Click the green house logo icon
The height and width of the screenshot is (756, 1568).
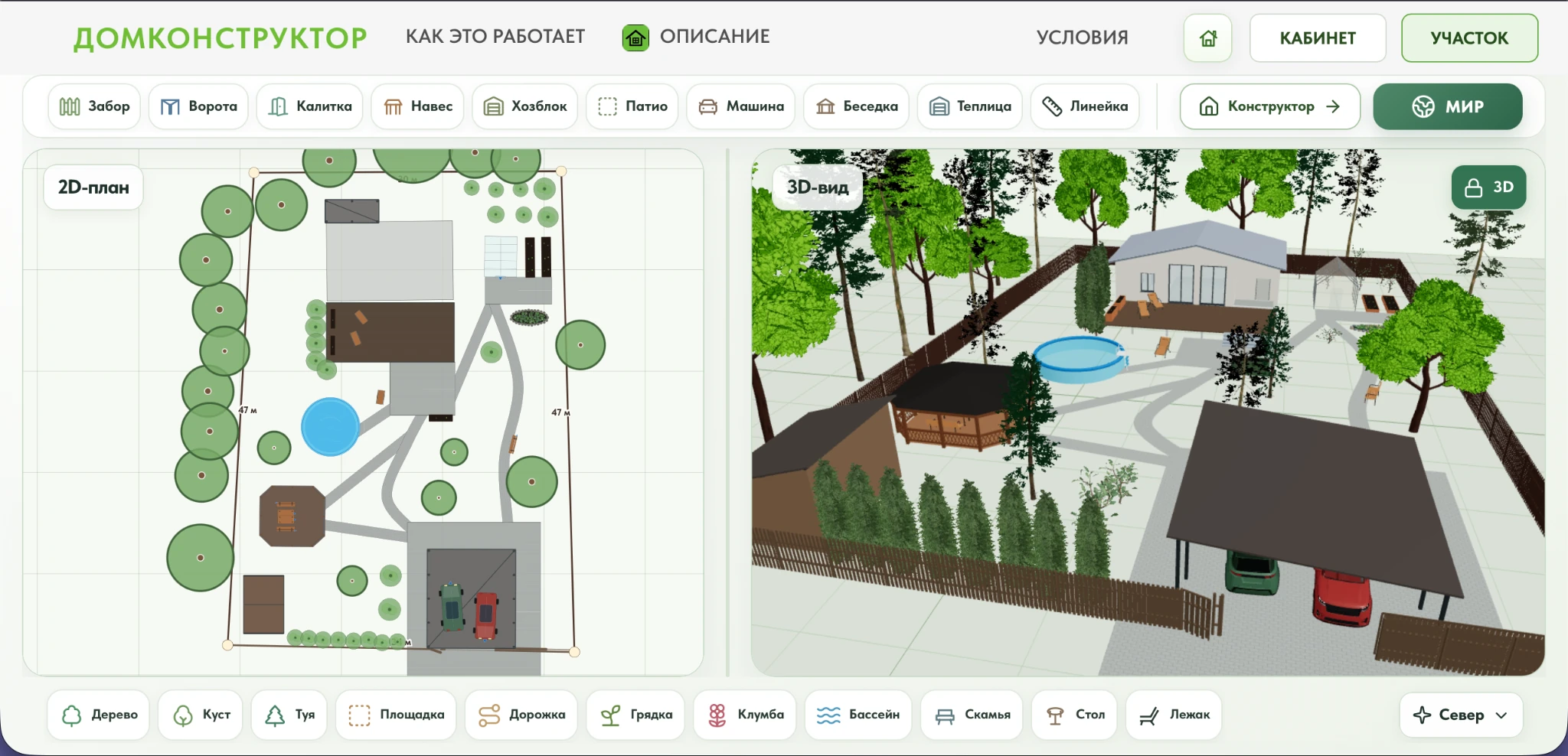pos(635,37)
